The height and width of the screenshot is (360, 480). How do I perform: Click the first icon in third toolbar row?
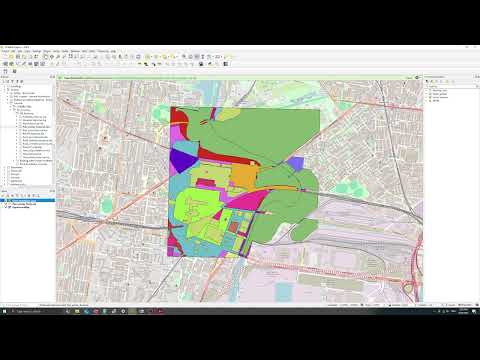click(x=5, y=71)
